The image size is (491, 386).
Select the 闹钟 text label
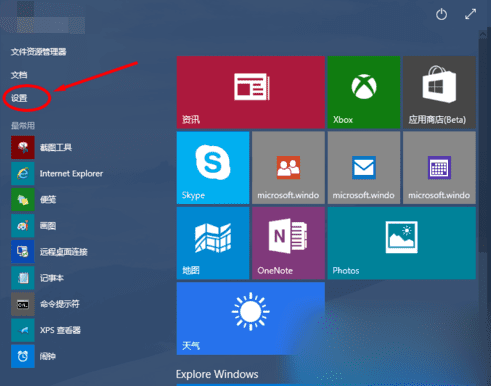point(48,356)
